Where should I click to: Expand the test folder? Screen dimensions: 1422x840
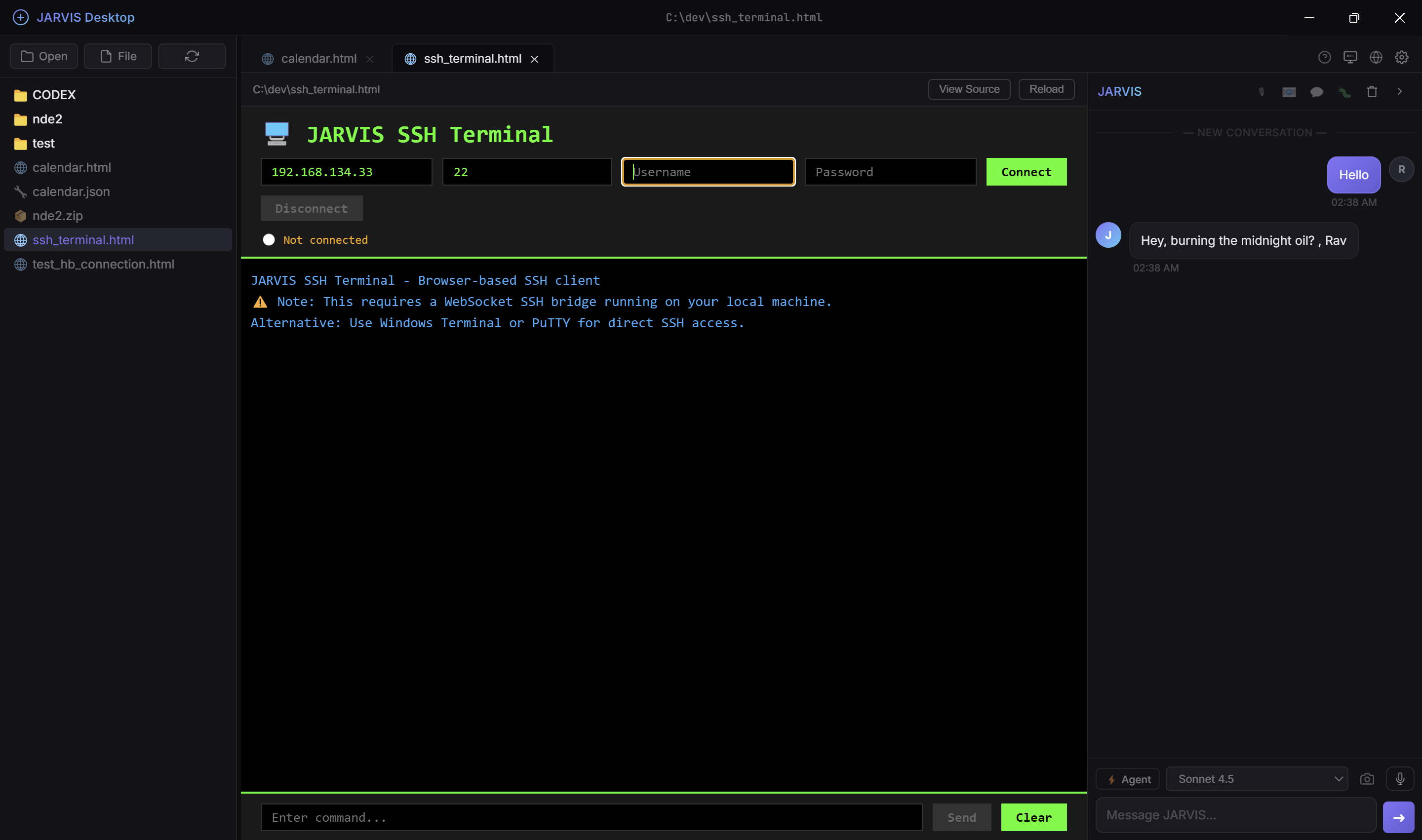coord(118,144)
